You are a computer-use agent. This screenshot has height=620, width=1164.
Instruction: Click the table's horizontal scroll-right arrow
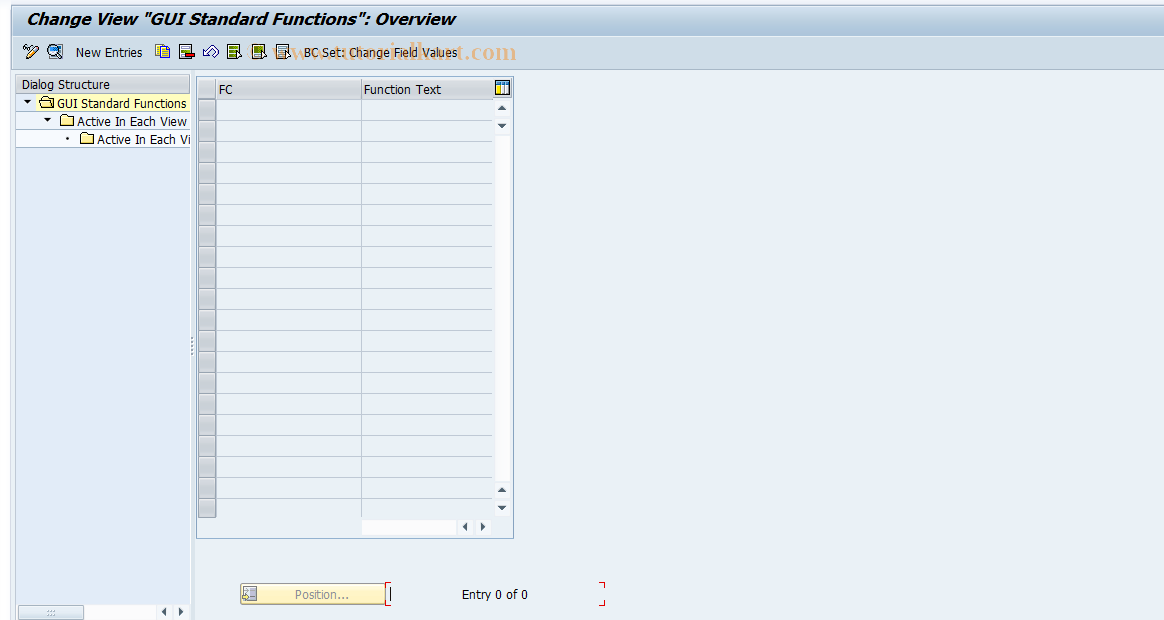483,526
